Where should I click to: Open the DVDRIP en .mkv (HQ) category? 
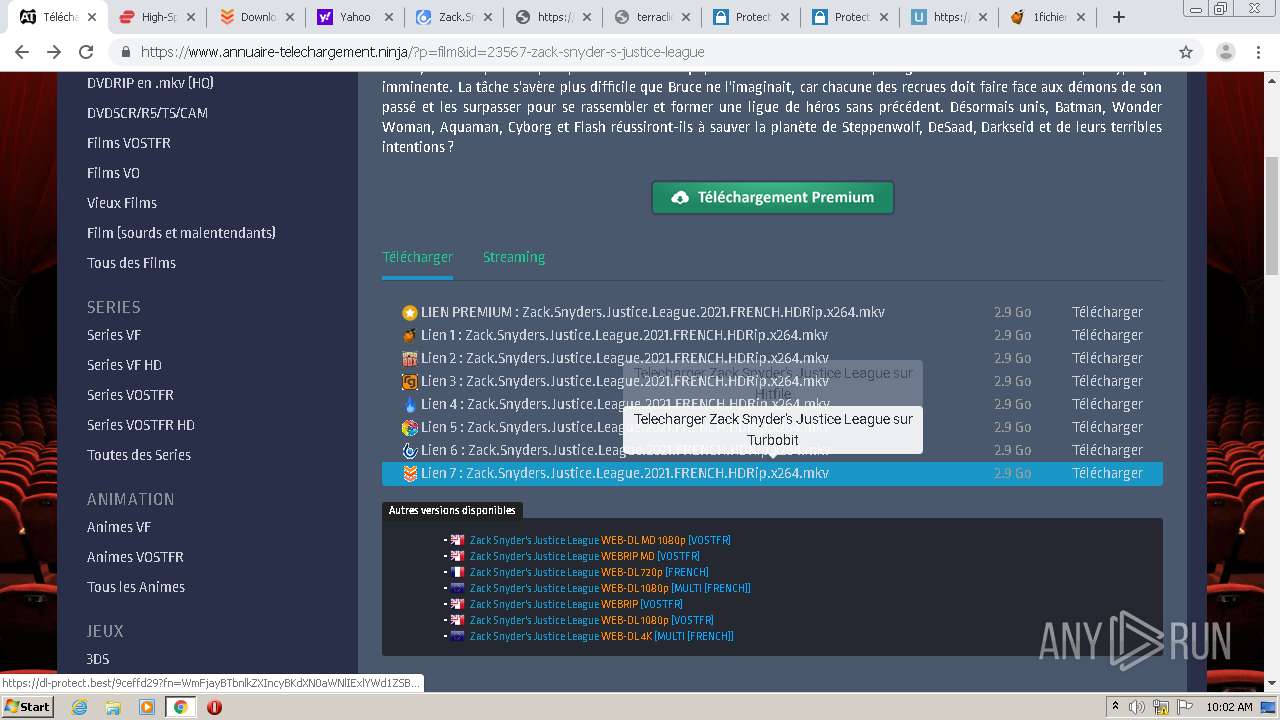[x=150, y=83]
